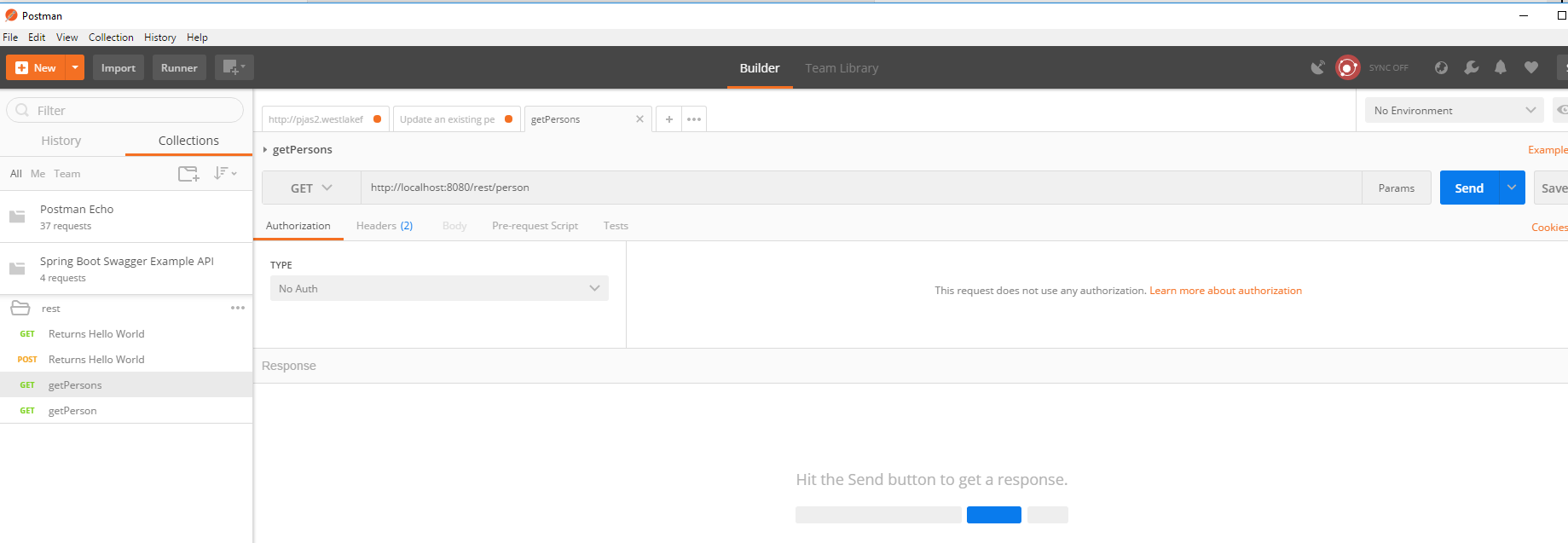The height and width of the screenshot is (543, 1568).
Task: Add a new request tab
Action: coord(669,119)
